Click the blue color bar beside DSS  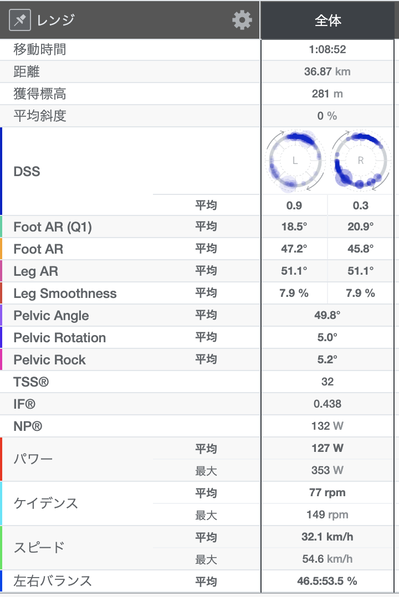pos(1,171)
